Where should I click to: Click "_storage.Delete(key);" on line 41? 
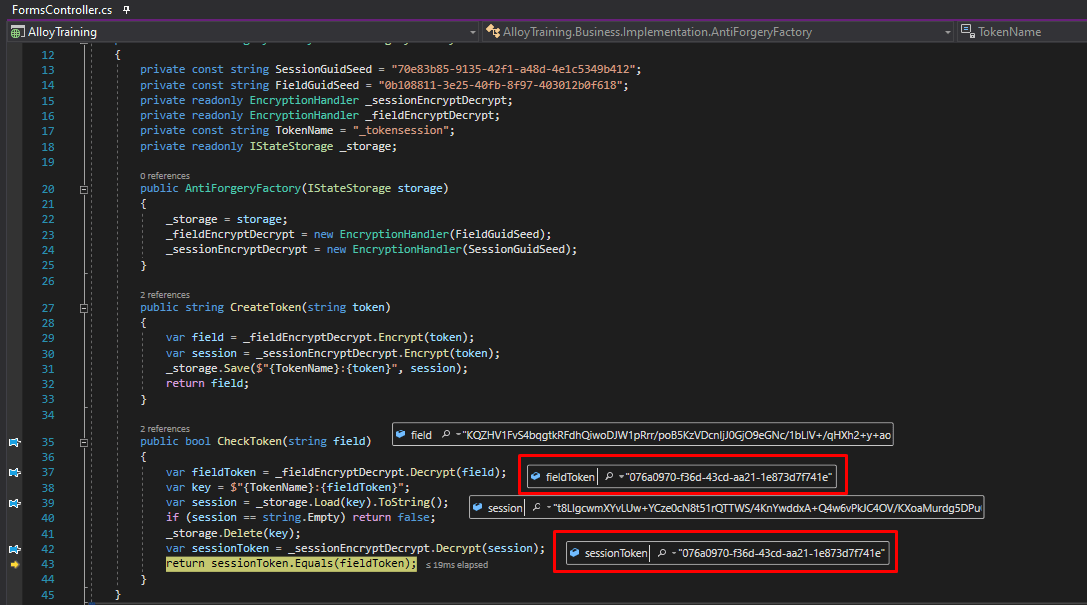tap(233, 533)
